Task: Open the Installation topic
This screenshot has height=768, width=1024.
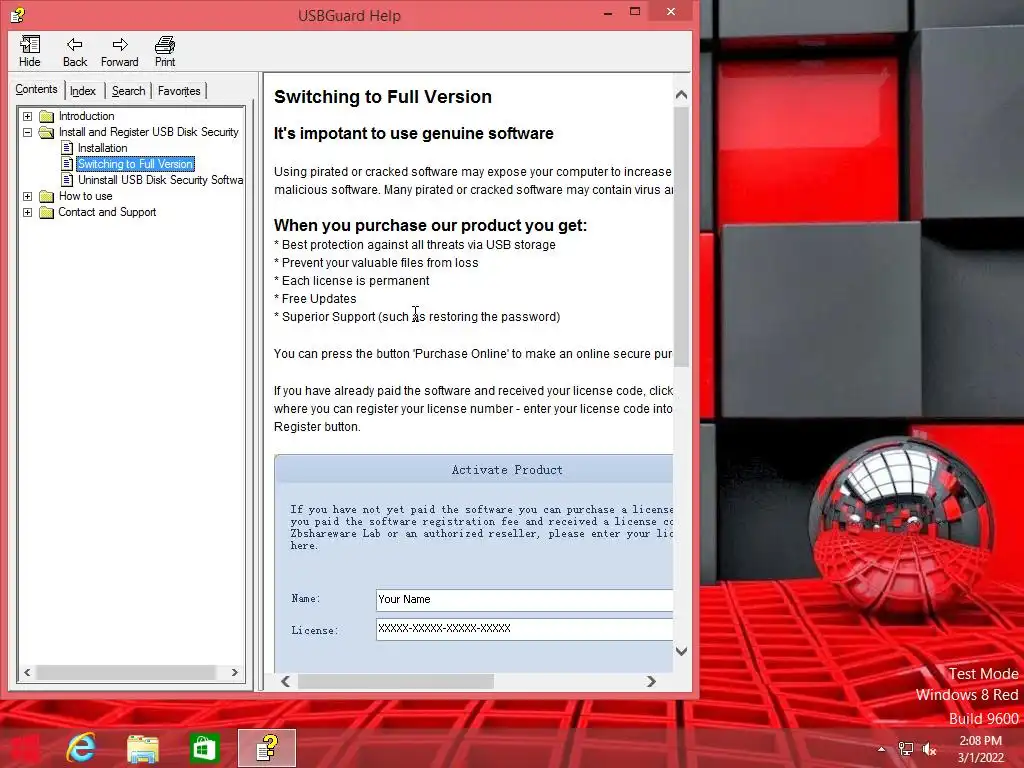Action: coord(103,148)
